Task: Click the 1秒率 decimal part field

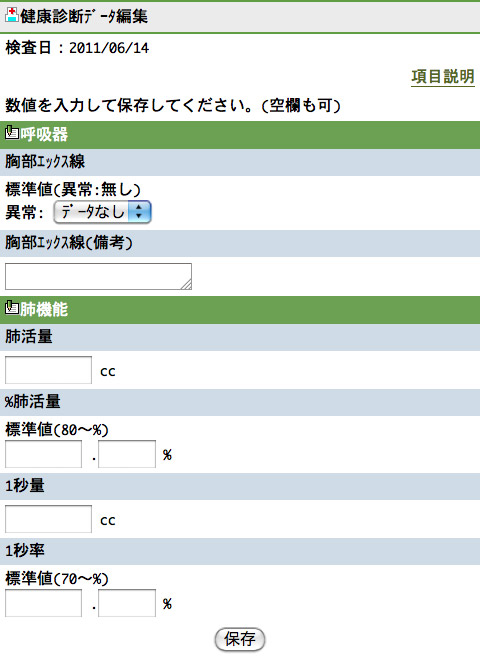Action: pos(127,603)
